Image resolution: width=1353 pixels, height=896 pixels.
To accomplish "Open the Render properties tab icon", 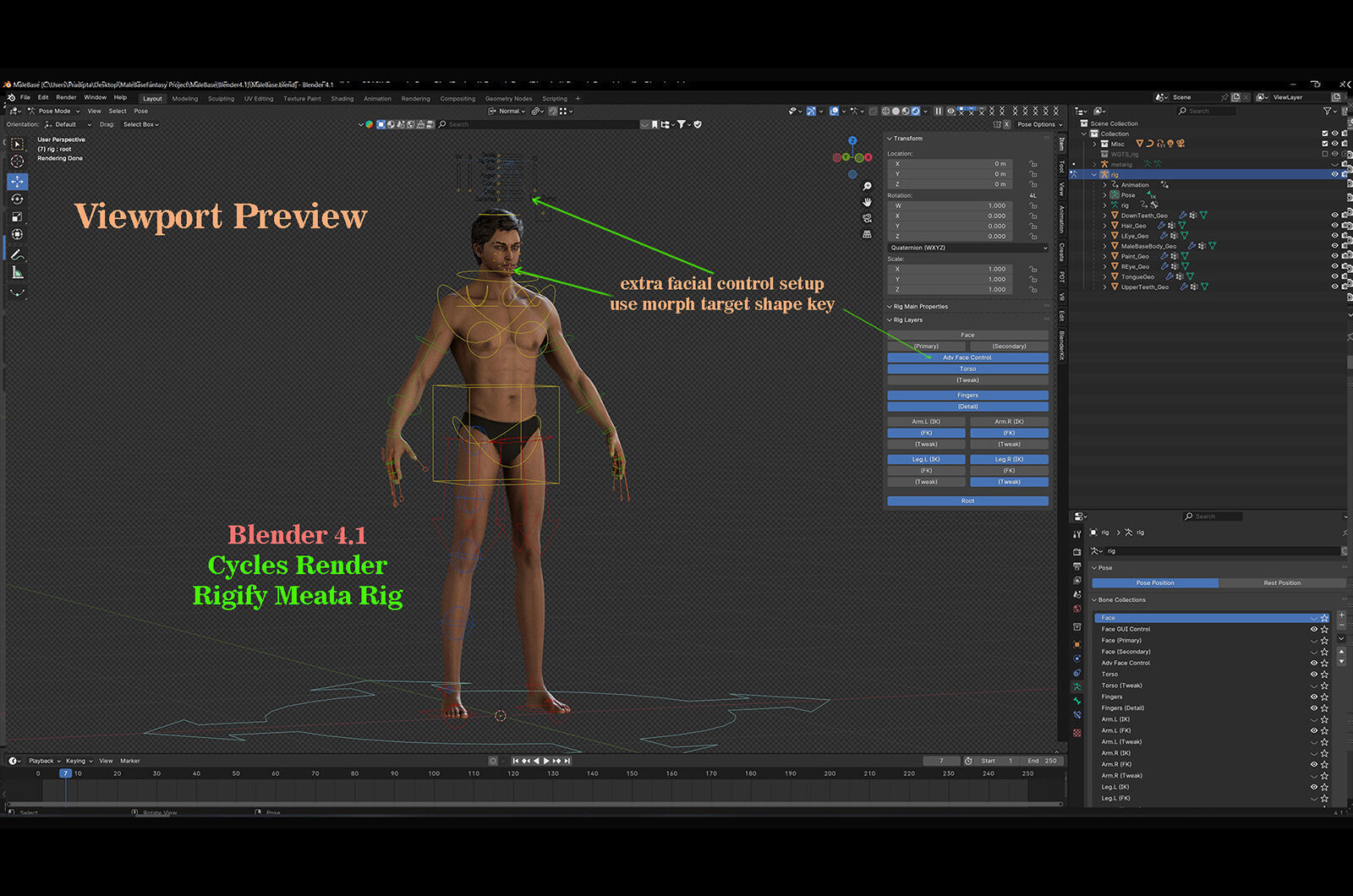I will pos(1076,551).
